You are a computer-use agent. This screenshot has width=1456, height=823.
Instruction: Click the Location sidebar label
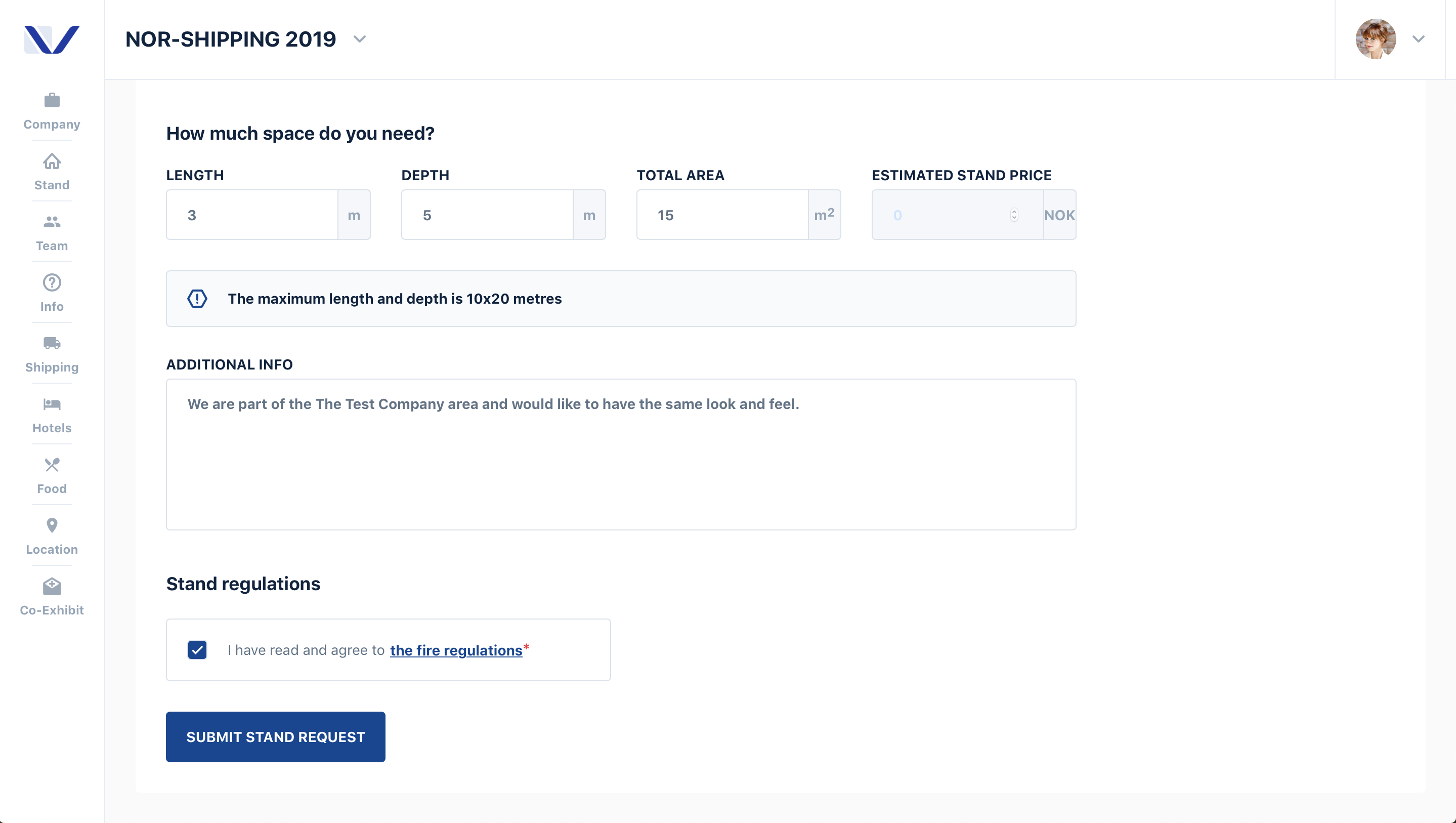(x=52, y=549)
